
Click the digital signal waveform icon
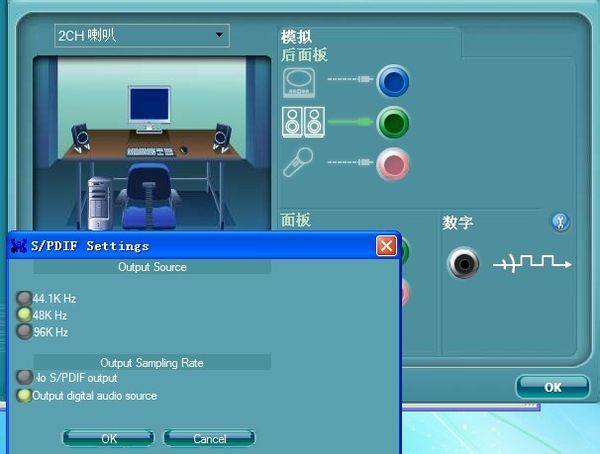[x=532, y=263]
